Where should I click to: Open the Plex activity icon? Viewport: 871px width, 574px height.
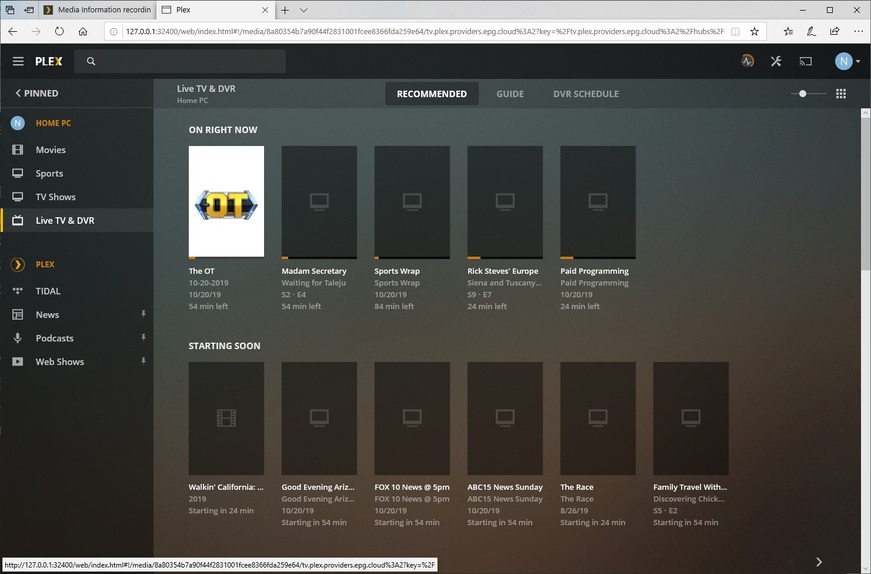click(748, 61)
